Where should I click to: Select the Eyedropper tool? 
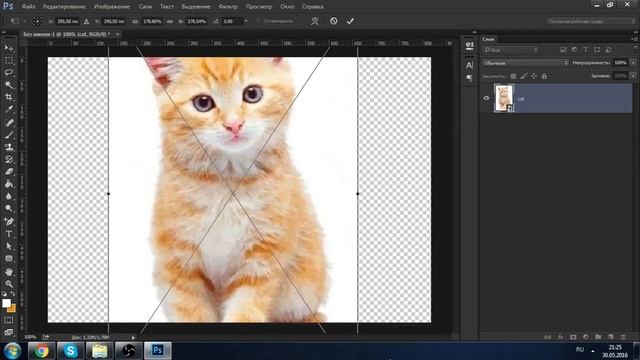pyautogui.click(x=9, y=109)
